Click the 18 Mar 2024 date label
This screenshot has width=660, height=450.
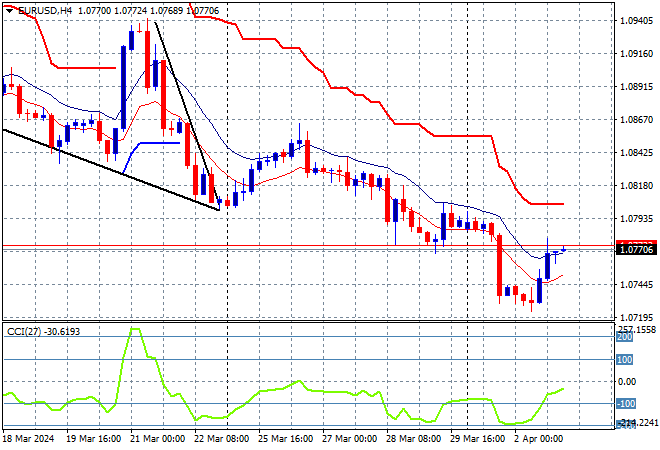[x=31, y=438]
